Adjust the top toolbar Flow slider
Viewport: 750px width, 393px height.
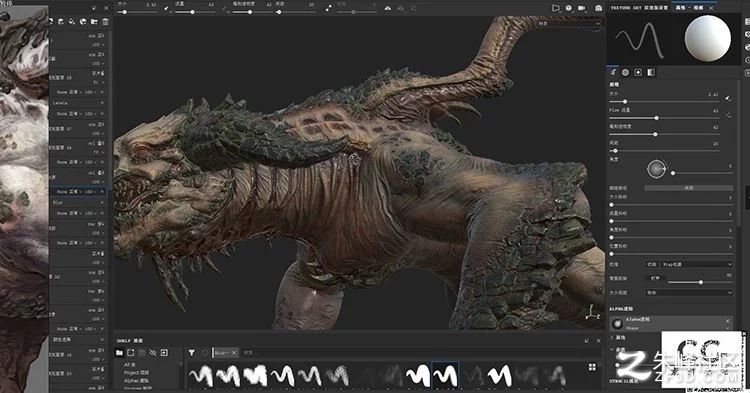[x=195, y=12]
